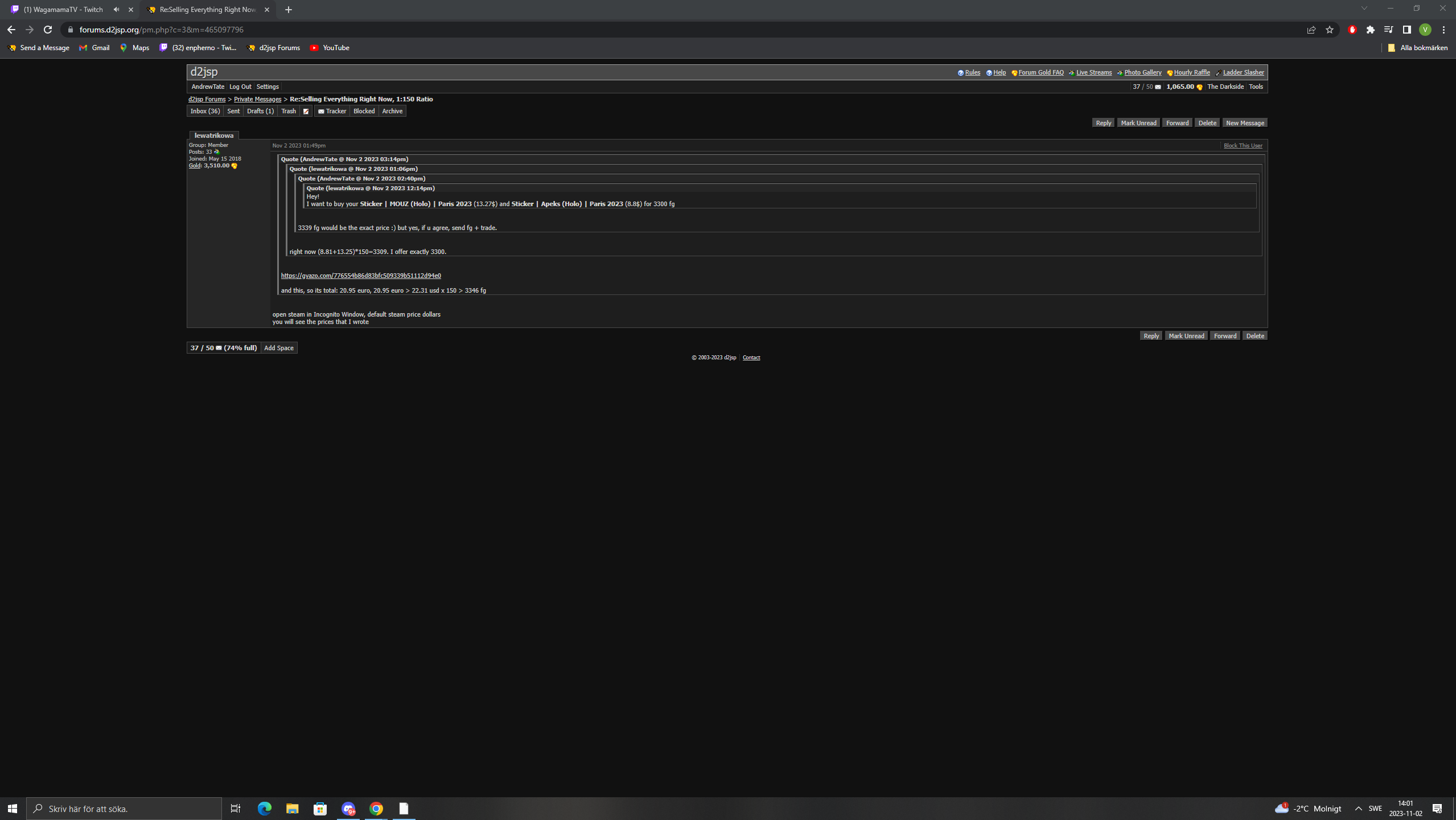The height and width of the screenshot is (820, 1456).
Task: Expand the tab search dropdown arrow
Action: 1364,9
